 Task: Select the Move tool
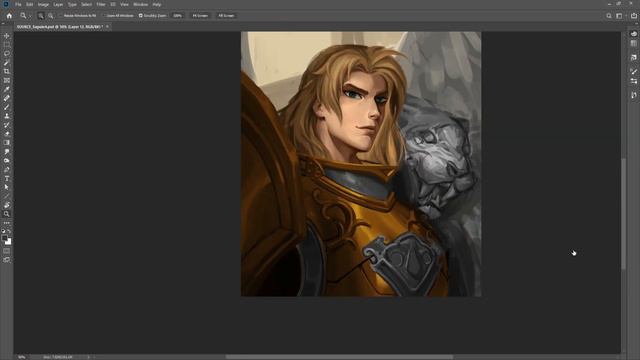[x=7, y=36]
